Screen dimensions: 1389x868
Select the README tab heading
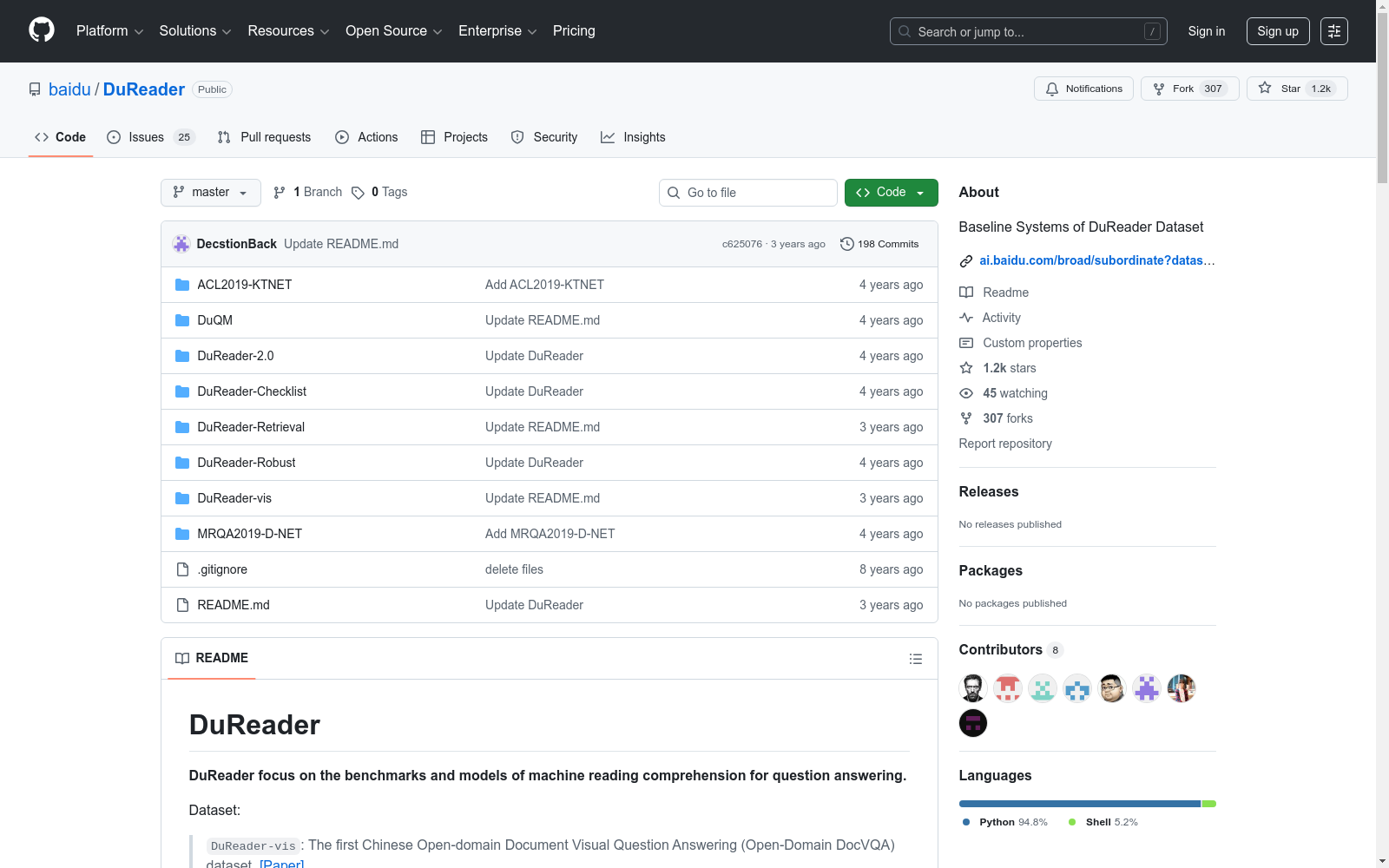(x=212, y=659)
